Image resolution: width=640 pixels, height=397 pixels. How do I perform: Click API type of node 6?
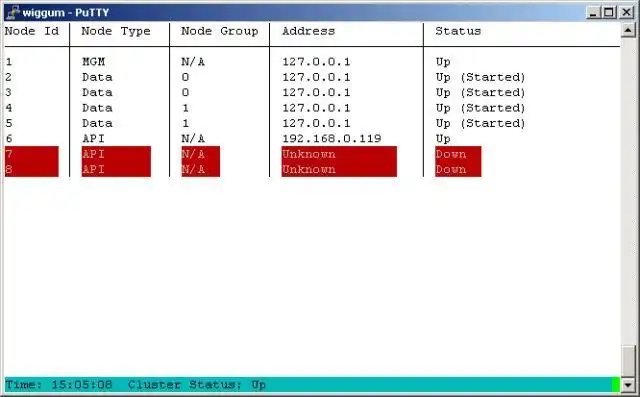[93, 138]
